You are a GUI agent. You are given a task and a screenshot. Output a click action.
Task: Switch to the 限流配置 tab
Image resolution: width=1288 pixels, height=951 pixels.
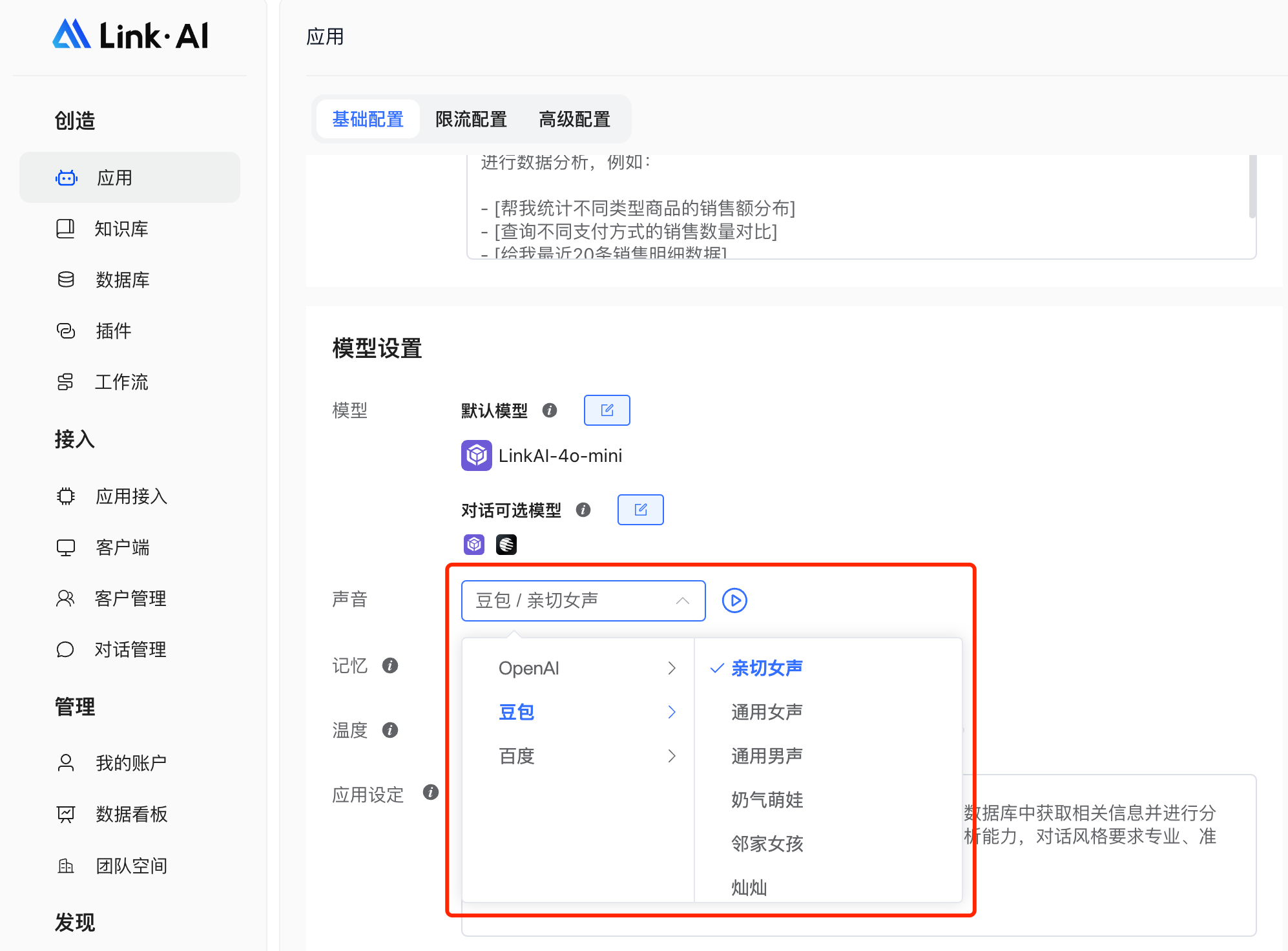point(471,119)
